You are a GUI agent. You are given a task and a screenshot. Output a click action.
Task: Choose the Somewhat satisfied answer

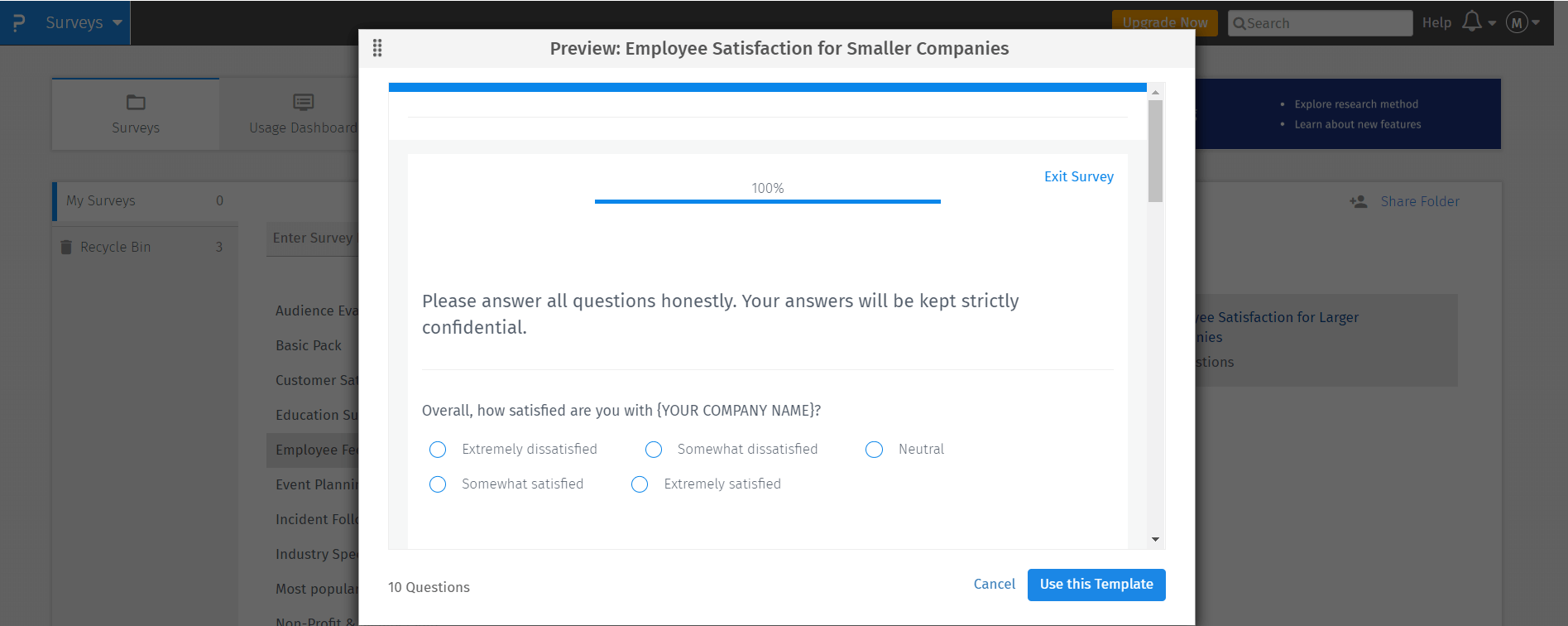(x=438, y=484)
